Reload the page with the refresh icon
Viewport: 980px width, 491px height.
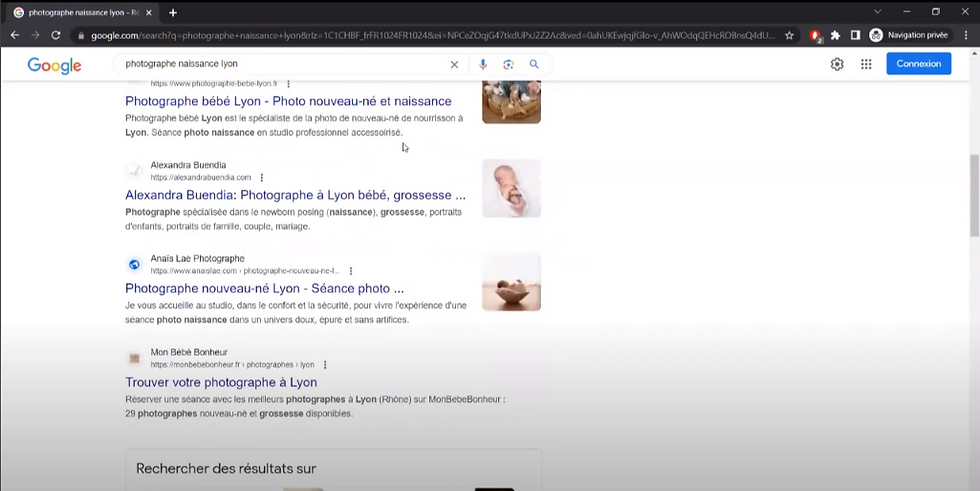[56, 36]
